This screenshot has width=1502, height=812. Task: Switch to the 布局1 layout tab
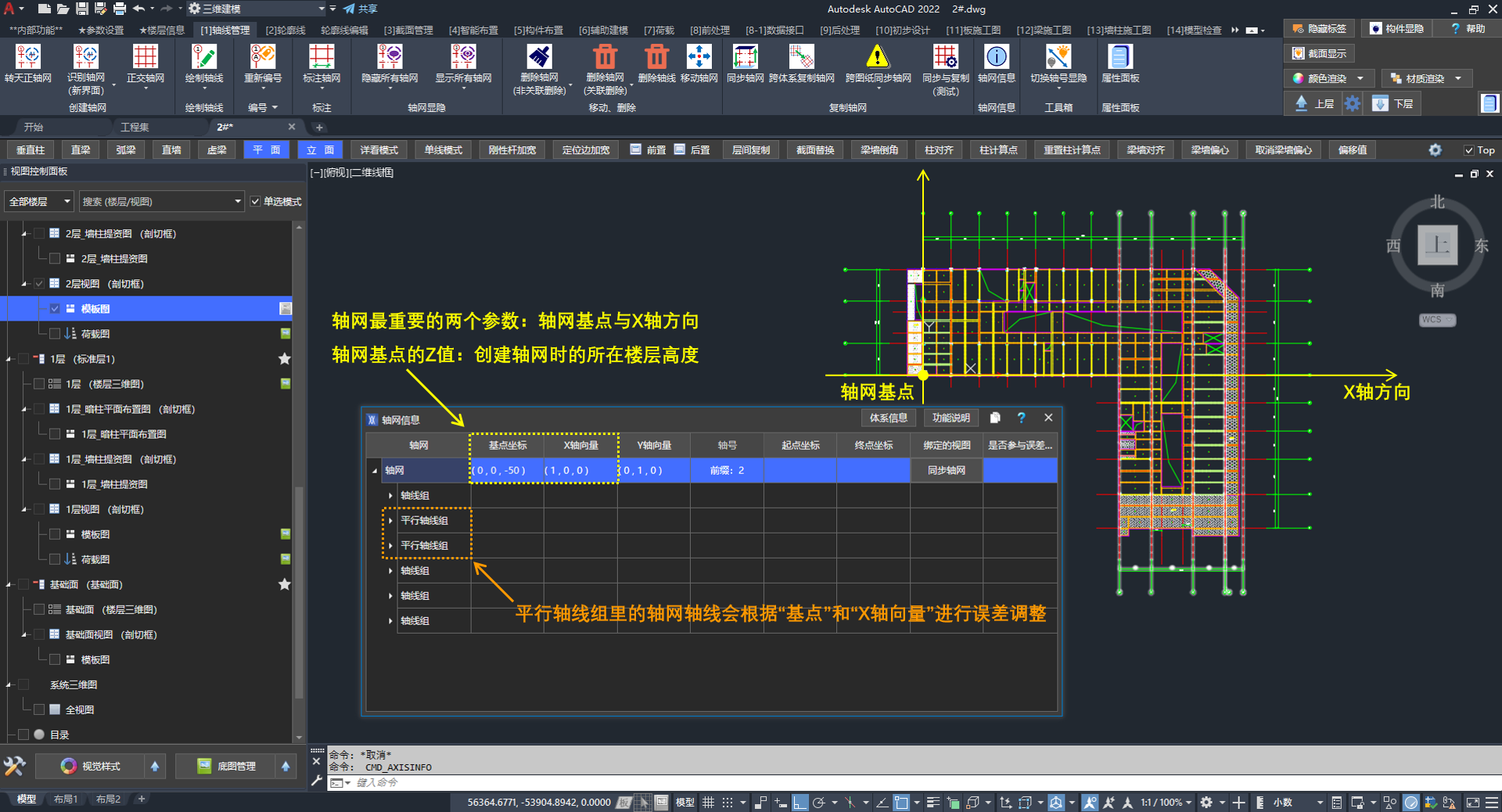[x=66, y=799]
